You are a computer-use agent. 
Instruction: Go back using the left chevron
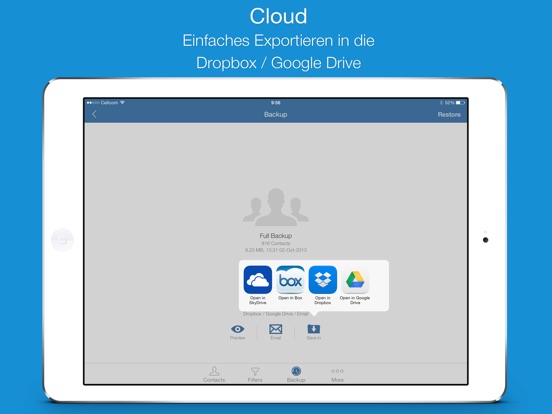94,114
